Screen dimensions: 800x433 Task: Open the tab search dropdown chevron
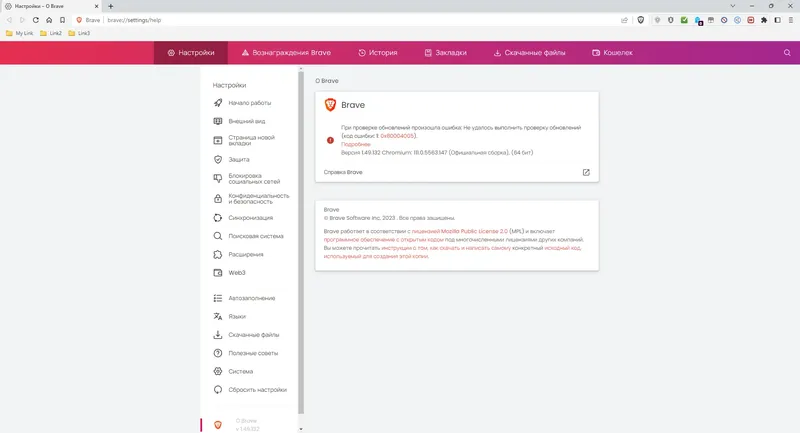click(733, 6)
